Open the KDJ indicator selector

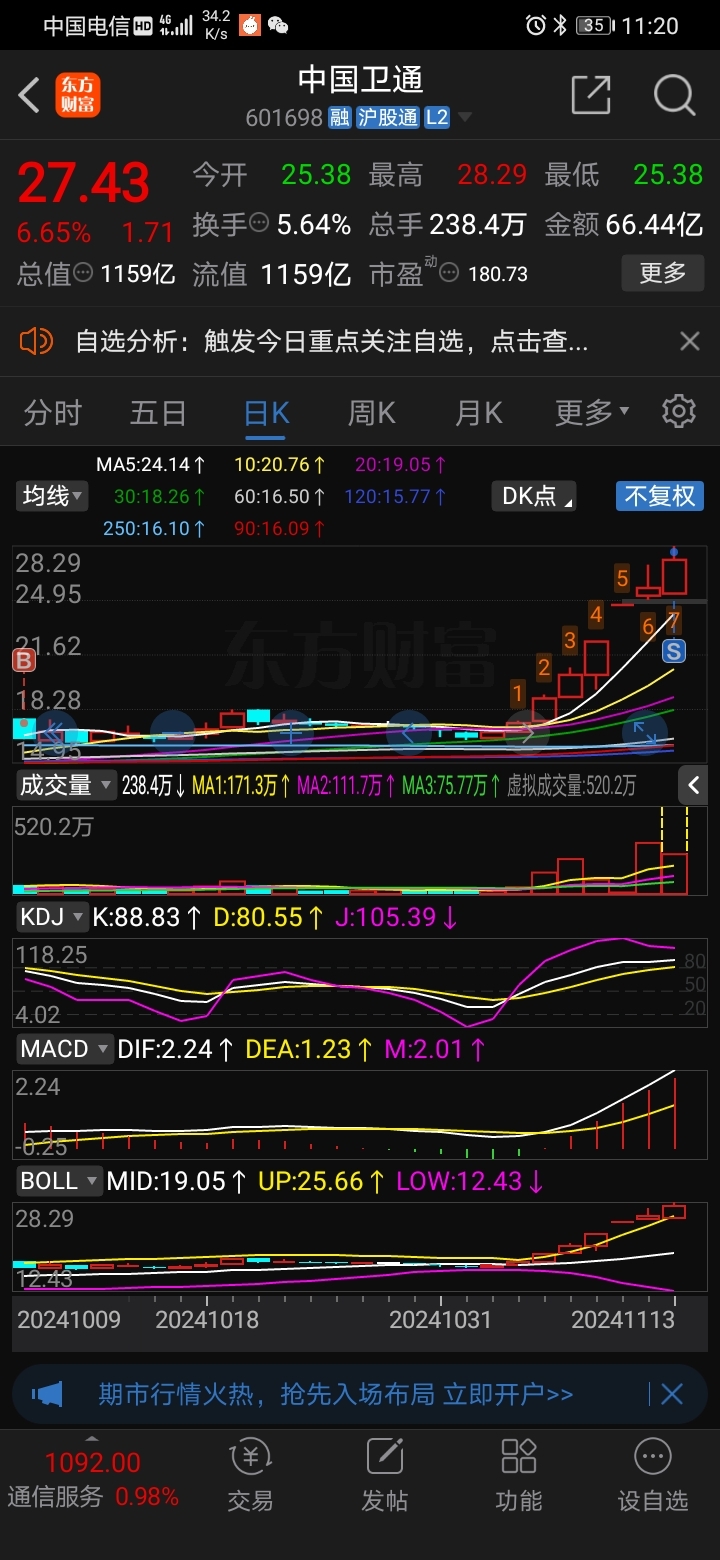pyautogui.click(x=51, y=917)
